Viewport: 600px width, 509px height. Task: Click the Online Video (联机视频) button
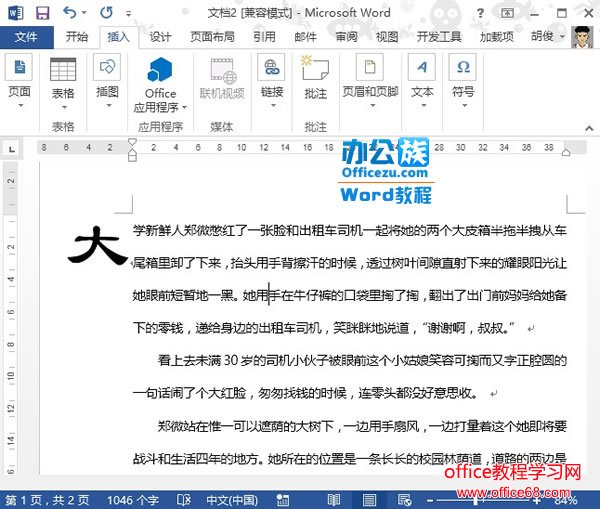(x=222, y=79)
